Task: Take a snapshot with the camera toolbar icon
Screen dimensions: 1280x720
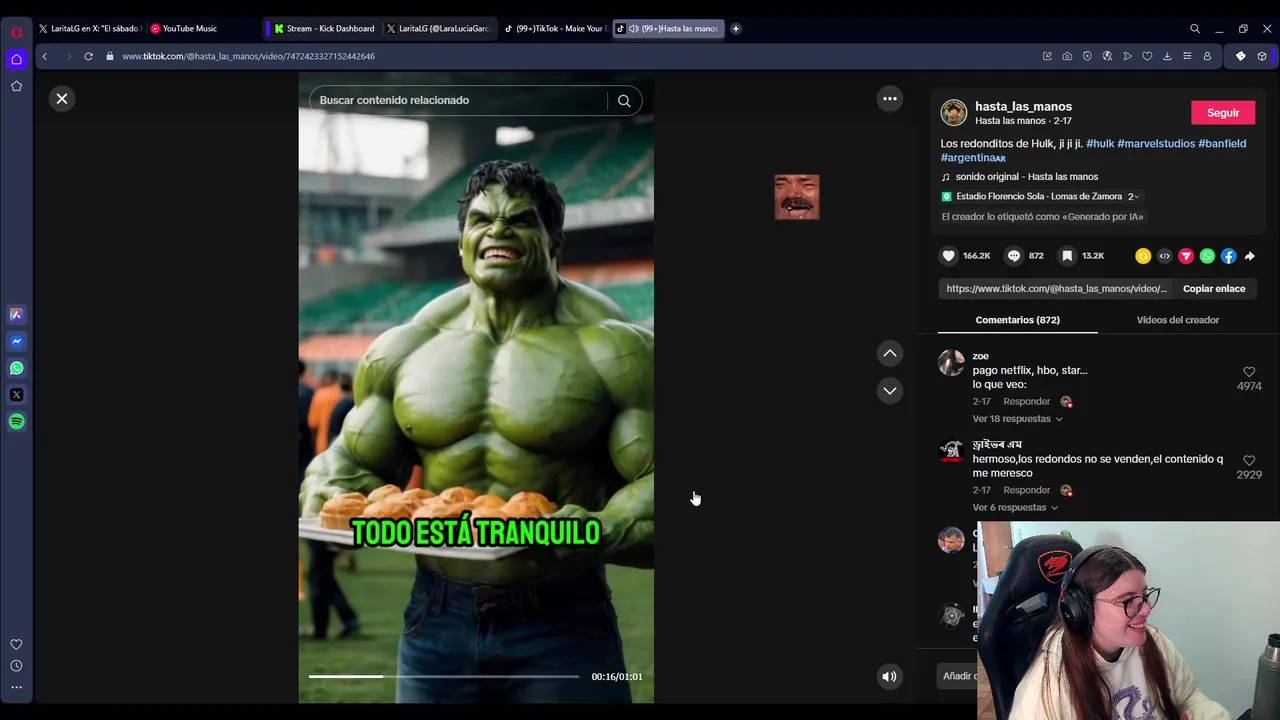Action: (1067, 57)
